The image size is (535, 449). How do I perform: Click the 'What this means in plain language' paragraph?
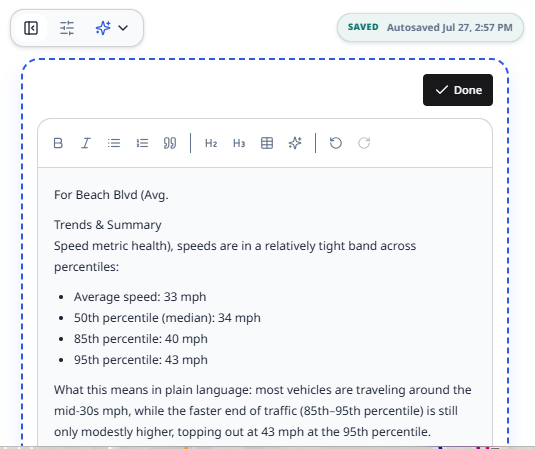(x=263, y=411)
